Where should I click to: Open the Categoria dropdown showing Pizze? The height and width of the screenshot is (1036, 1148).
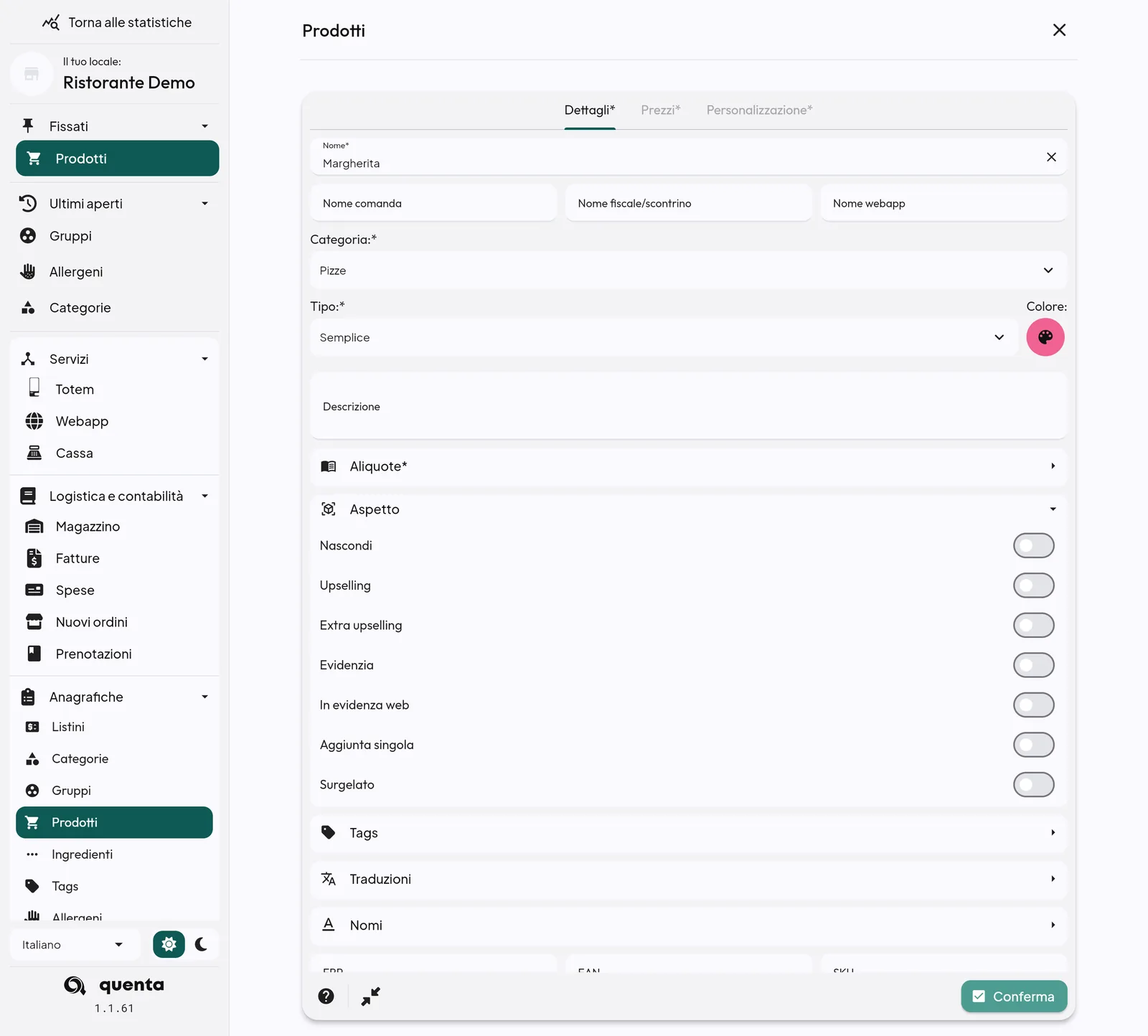tap(688, 270)
